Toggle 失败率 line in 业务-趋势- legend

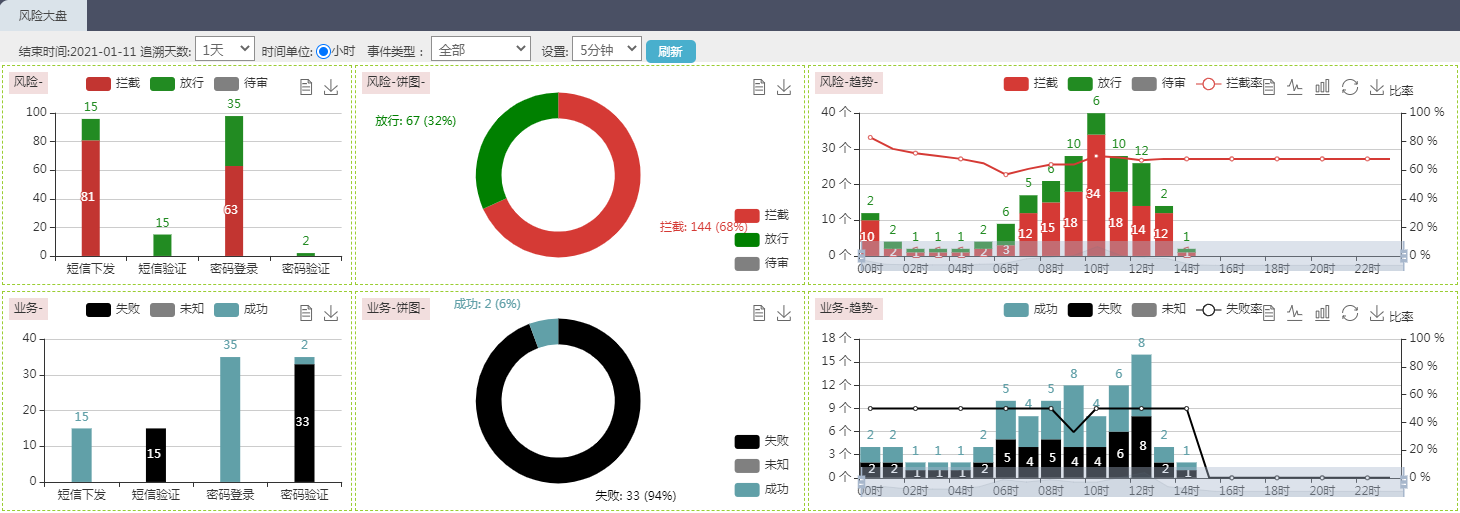click(1229, 309)
